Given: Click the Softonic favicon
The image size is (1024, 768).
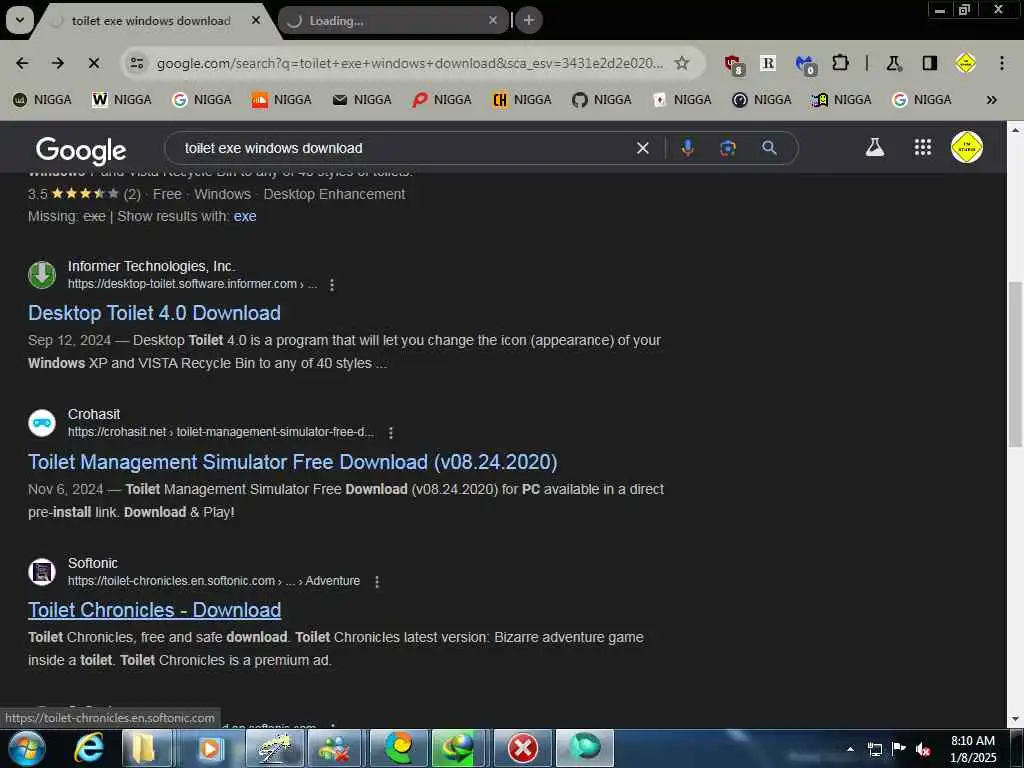Looking at the screenshot, I should 42,572.
